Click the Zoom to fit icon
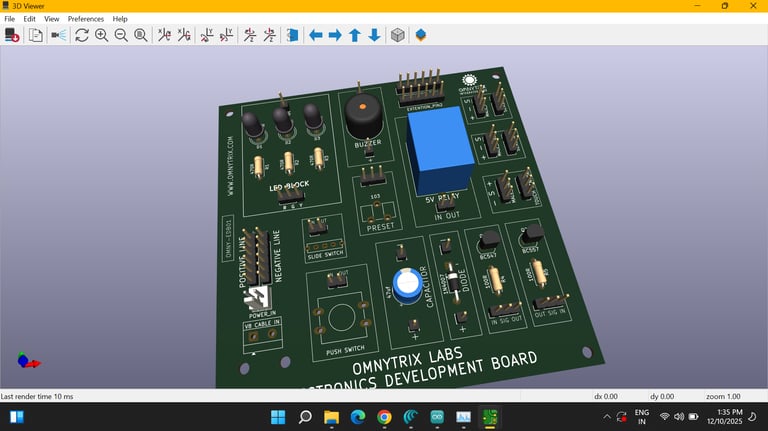 point(141,35)
